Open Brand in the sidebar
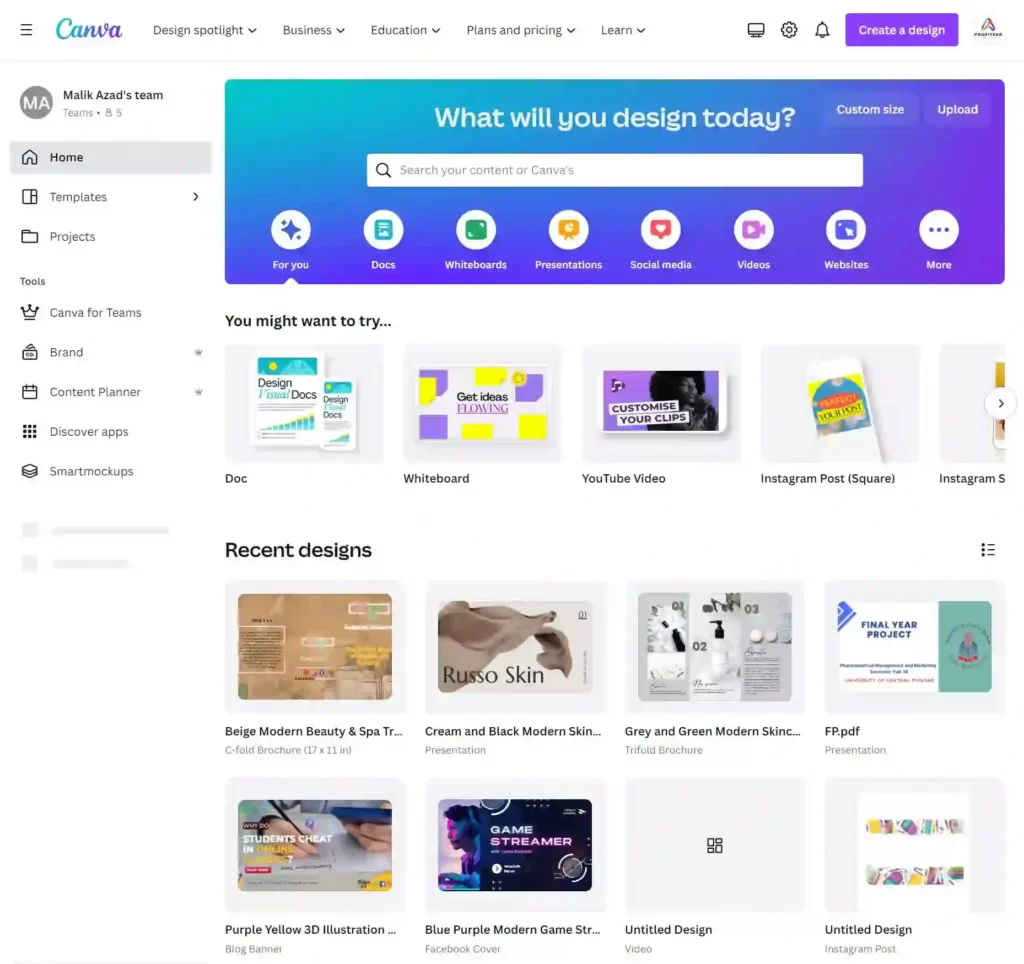 (x=111, y=352)
